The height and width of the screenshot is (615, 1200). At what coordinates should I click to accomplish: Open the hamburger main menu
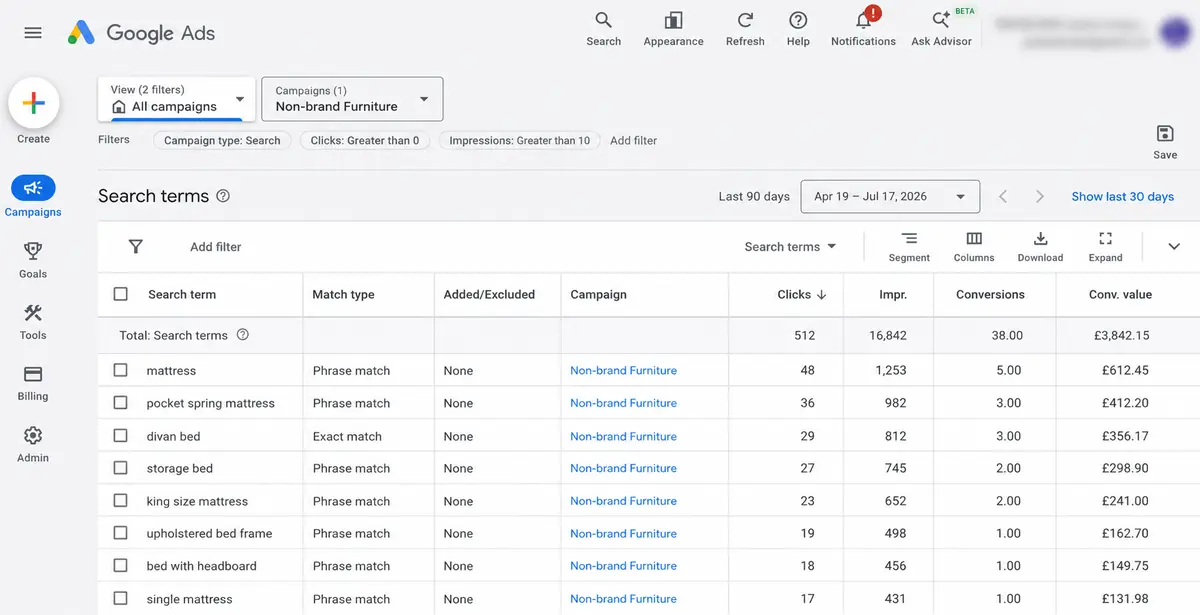[x=33, y=33]
